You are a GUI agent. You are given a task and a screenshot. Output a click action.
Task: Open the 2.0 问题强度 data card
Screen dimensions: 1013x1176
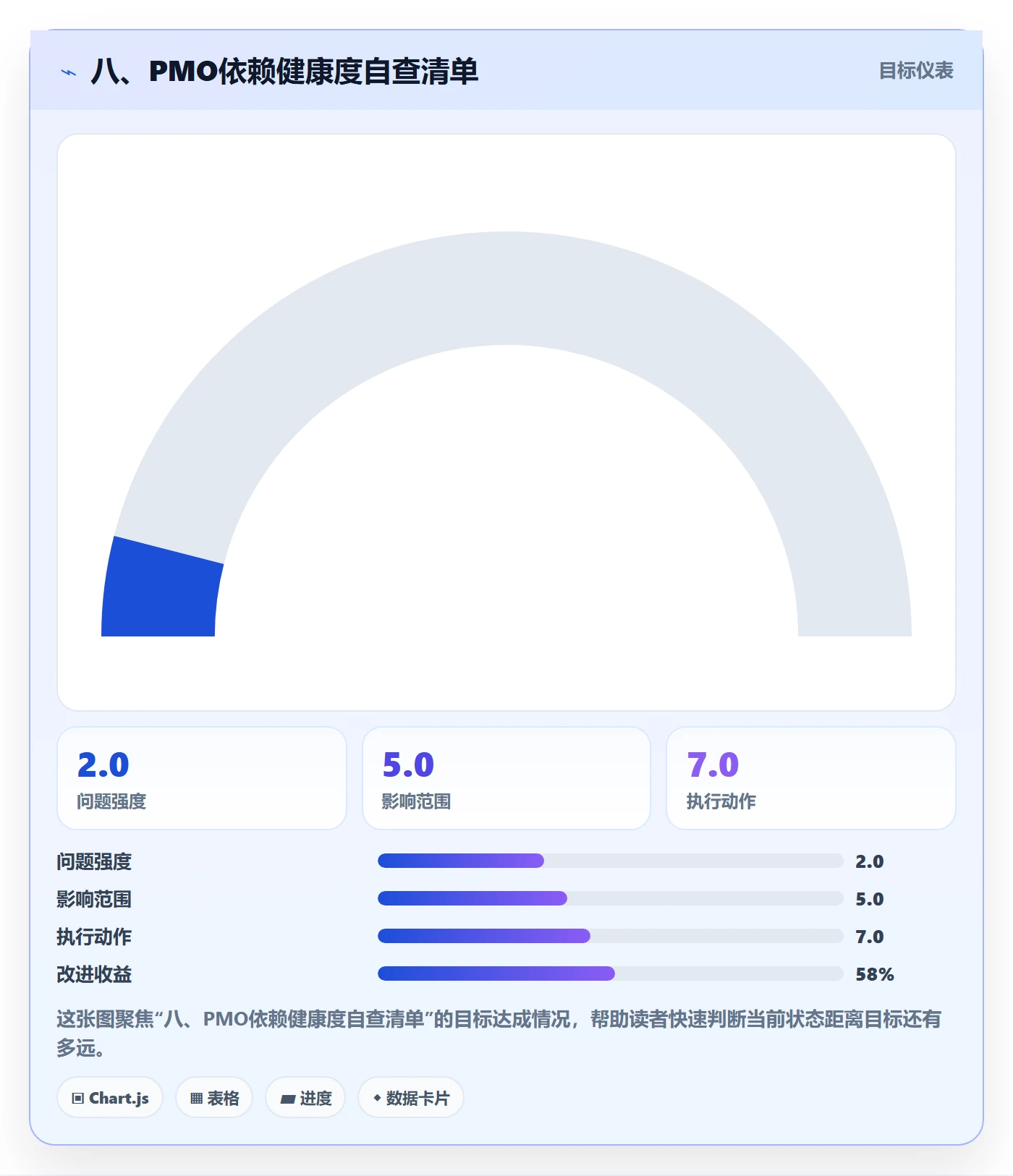202,778
